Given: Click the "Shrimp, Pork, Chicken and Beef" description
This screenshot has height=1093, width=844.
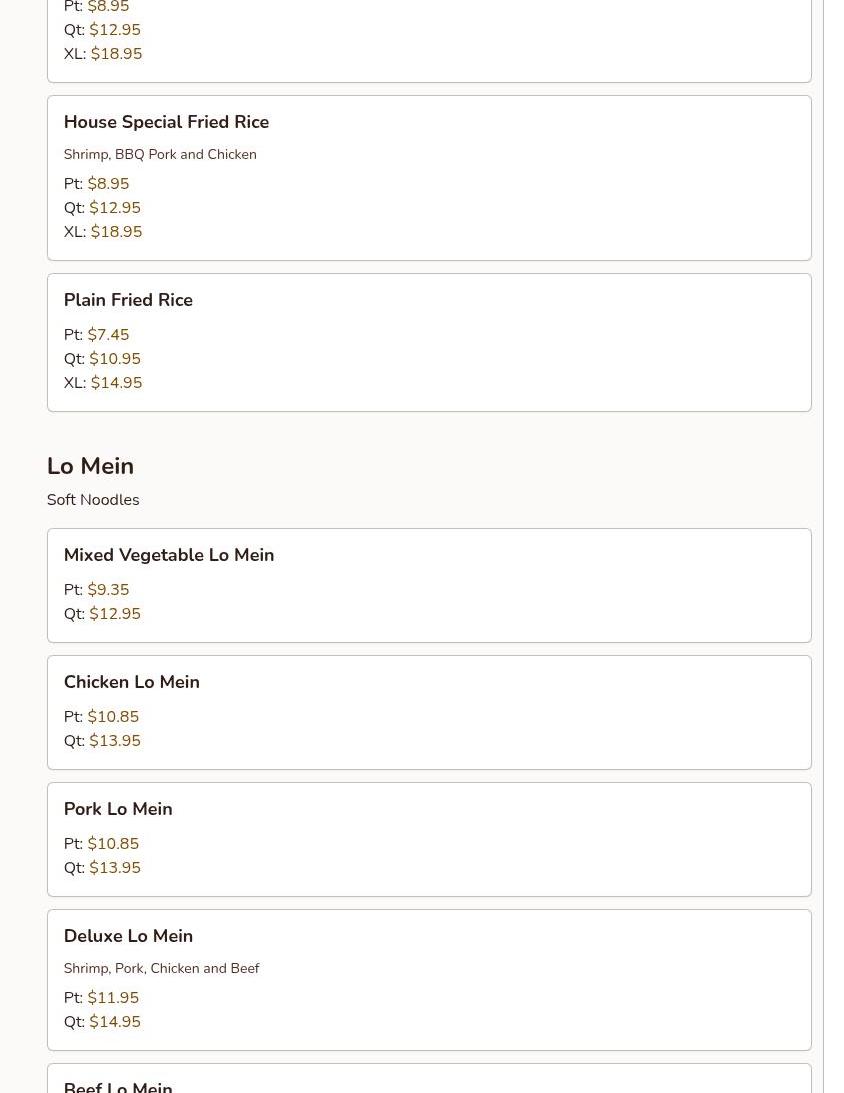Looking at the screenshot, I should point(161,969).
